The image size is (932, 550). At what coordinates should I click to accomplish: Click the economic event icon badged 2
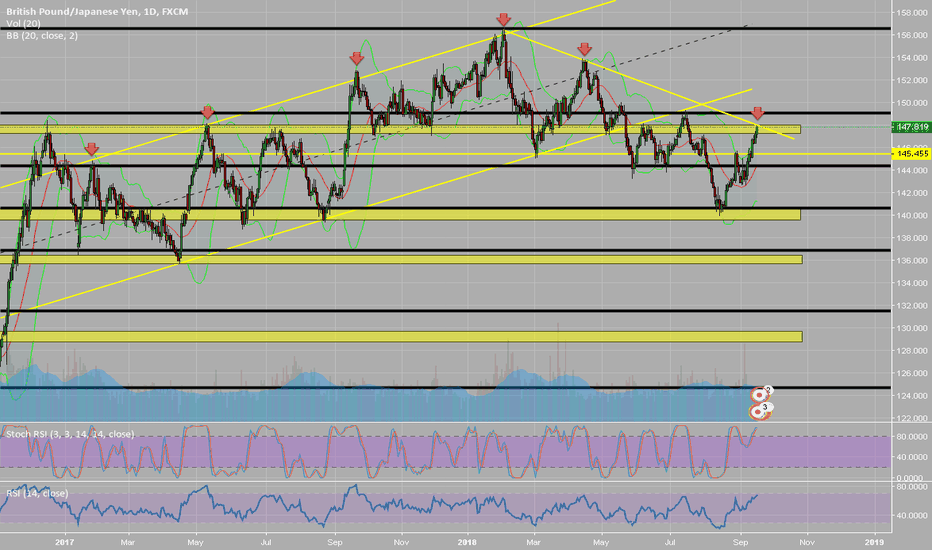coord(760,394)
